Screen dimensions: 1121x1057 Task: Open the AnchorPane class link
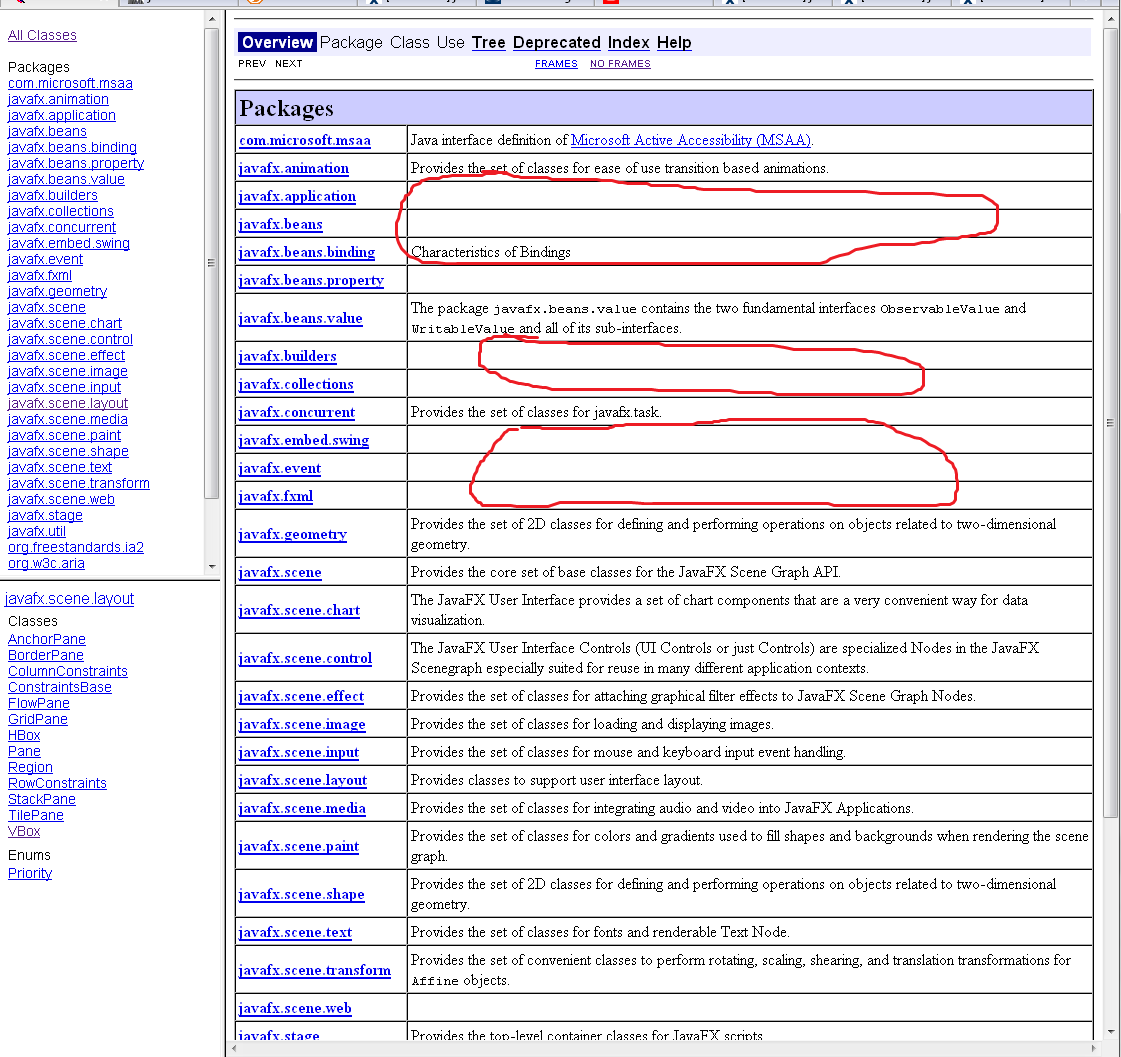coord(47,639)
